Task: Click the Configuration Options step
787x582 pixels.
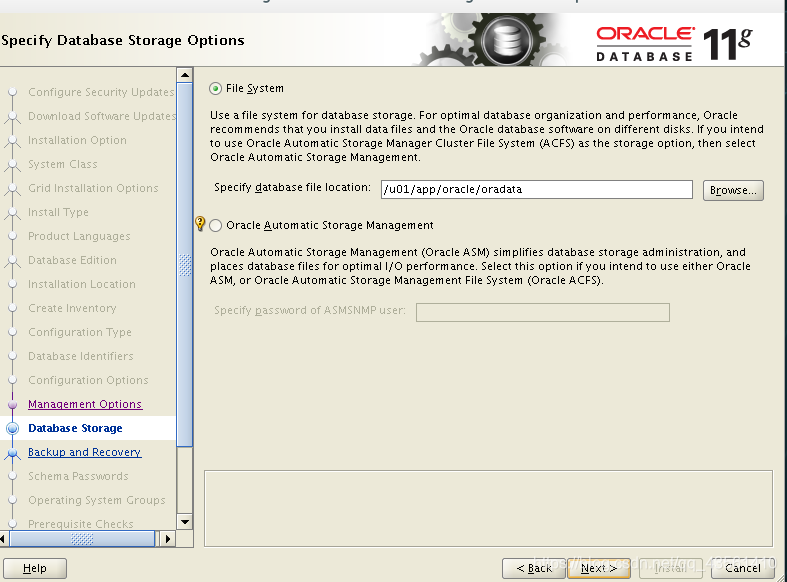Action: click(x=88, y=380)
